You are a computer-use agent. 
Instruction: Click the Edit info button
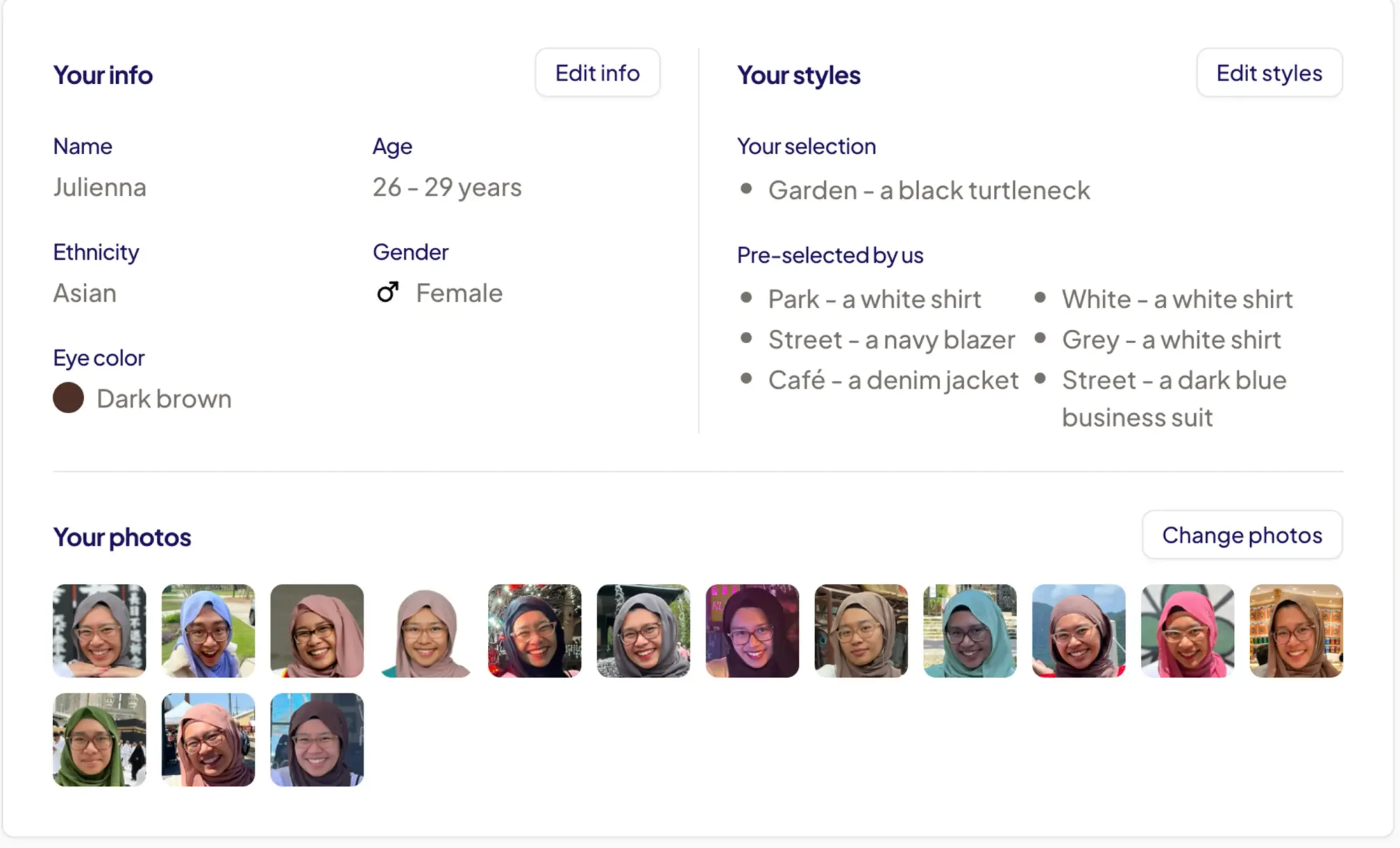597,72
